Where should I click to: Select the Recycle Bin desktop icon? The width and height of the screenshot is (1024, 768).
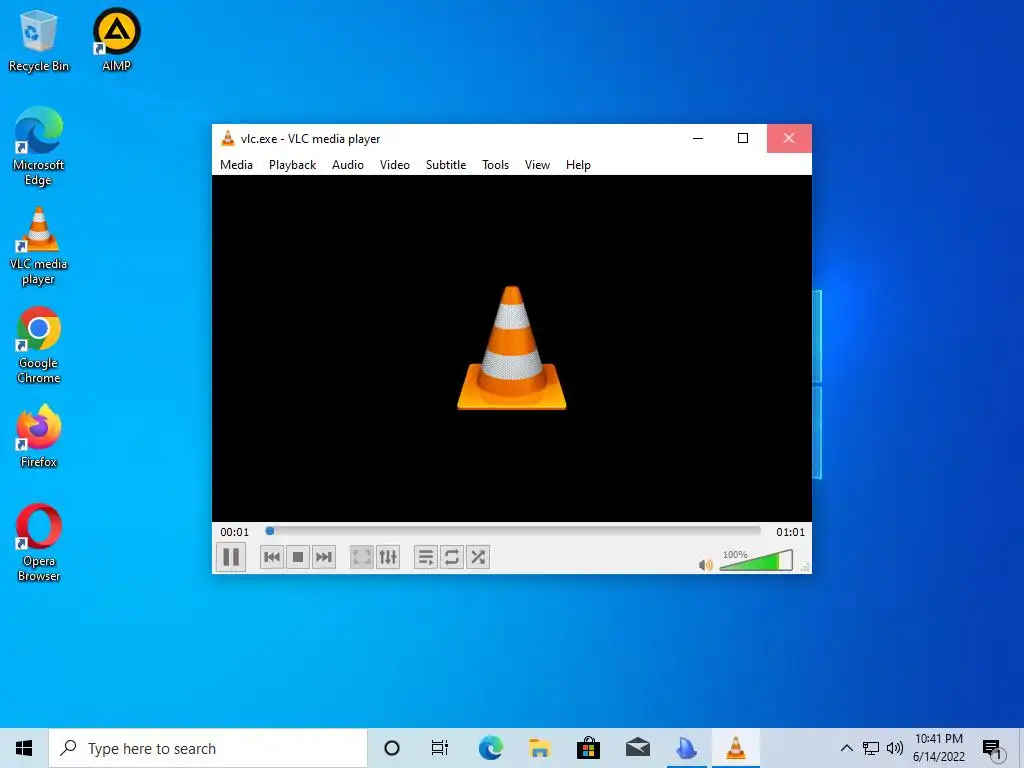pos(39,40)
